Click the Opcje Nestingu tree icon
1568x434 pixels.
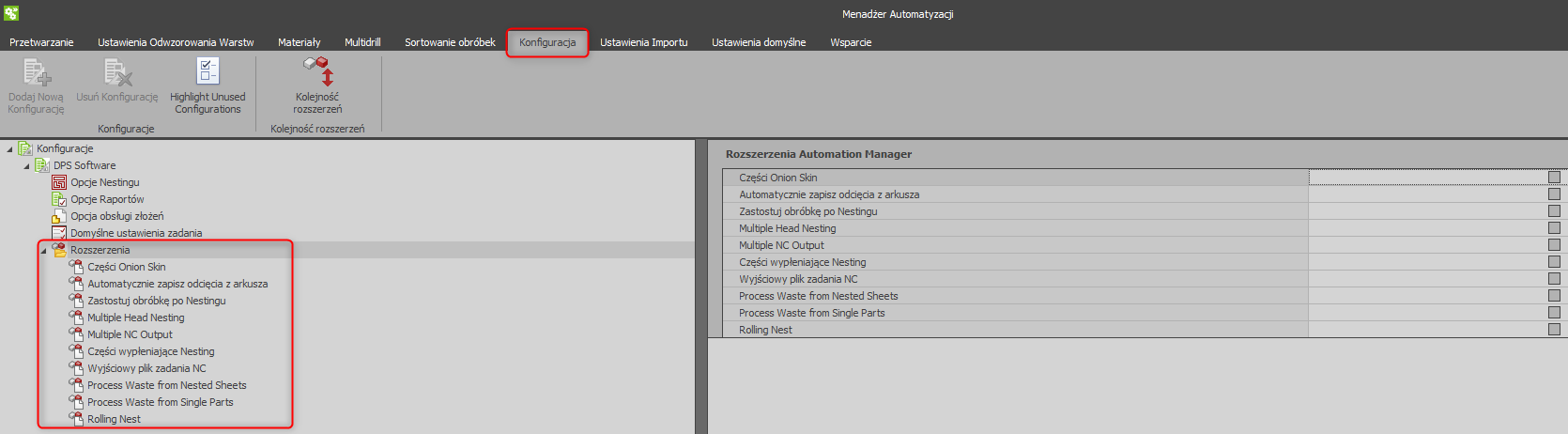59,182
